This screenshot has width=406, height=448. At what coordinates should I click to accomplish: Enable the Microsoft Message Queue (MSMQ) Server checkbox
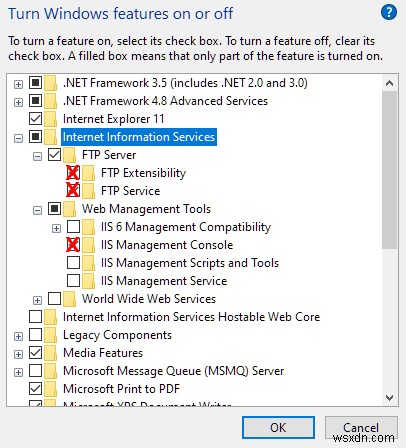(35, 371)
